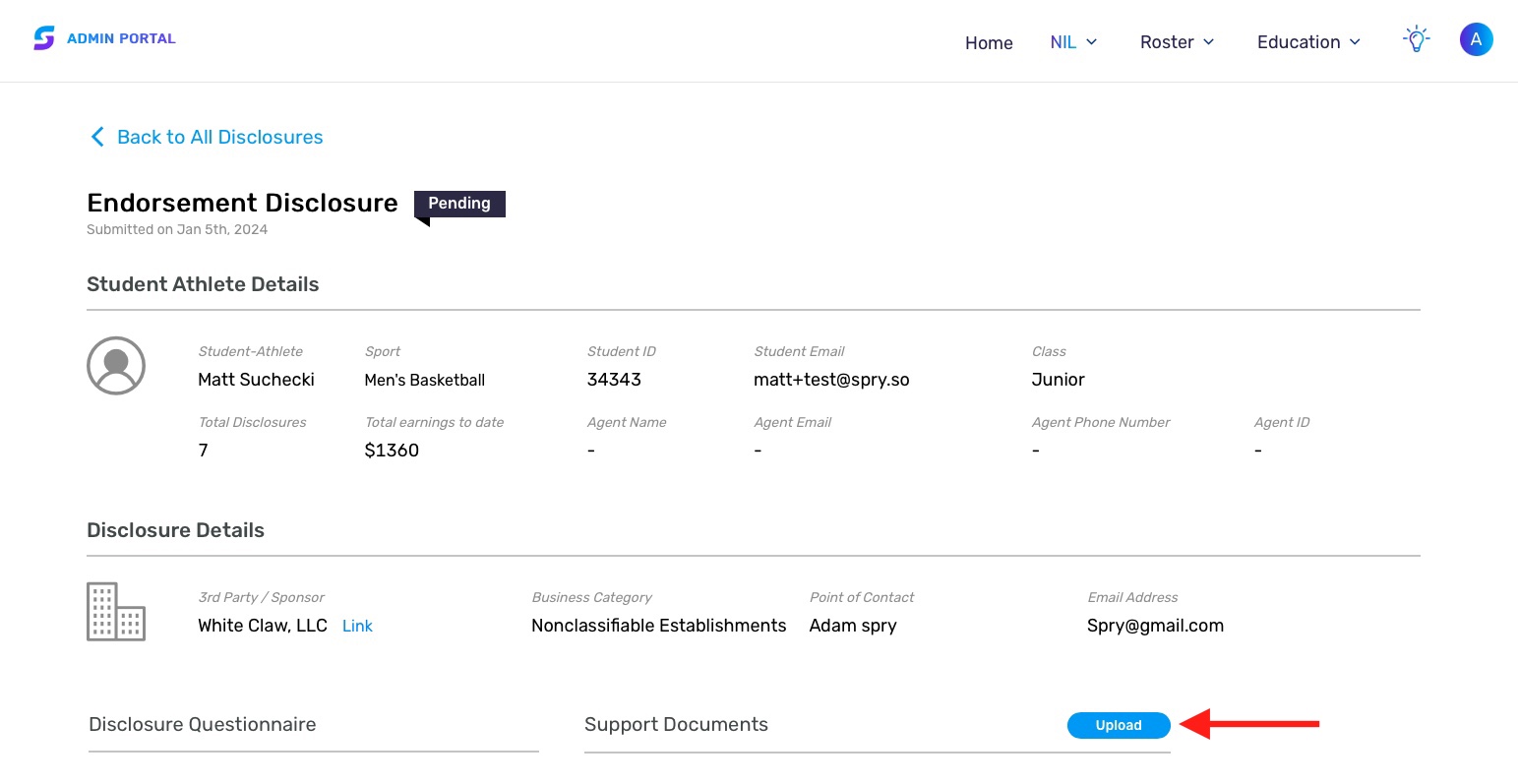Select student ID 34343
Viewport: 1518px width, 784px height.
pos(614,380)
